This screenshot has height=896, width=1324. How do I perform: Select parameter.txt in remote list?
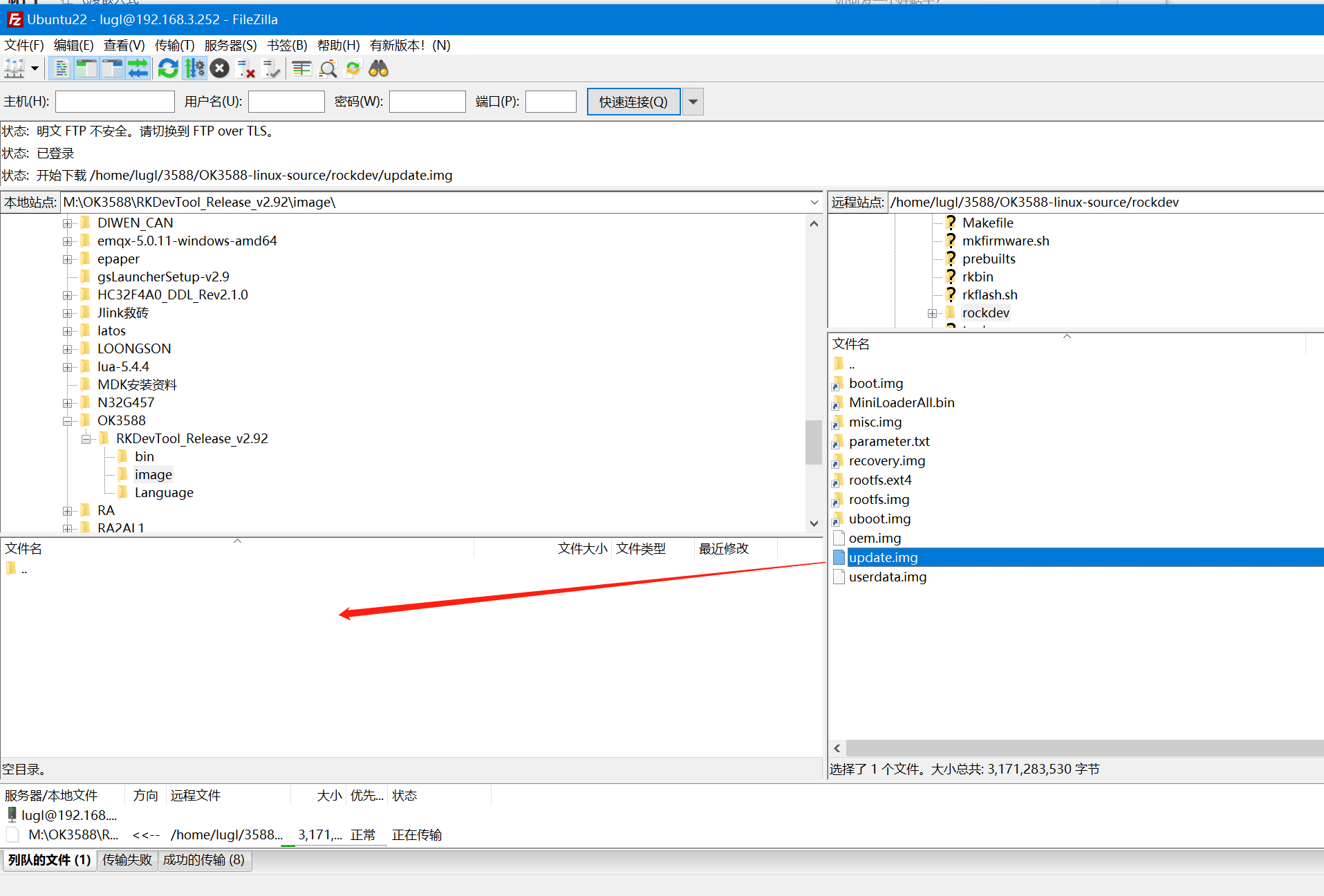point(889,441)
